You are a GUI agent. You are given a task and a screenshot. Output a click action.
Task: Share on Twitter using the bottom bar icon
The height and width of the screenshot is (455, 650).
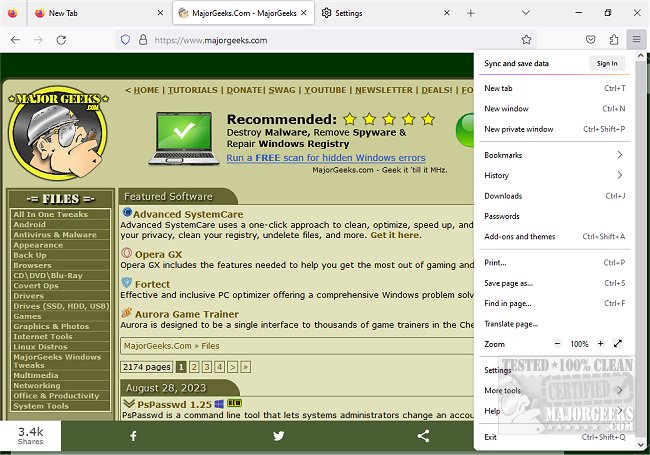tap(279, 436)
